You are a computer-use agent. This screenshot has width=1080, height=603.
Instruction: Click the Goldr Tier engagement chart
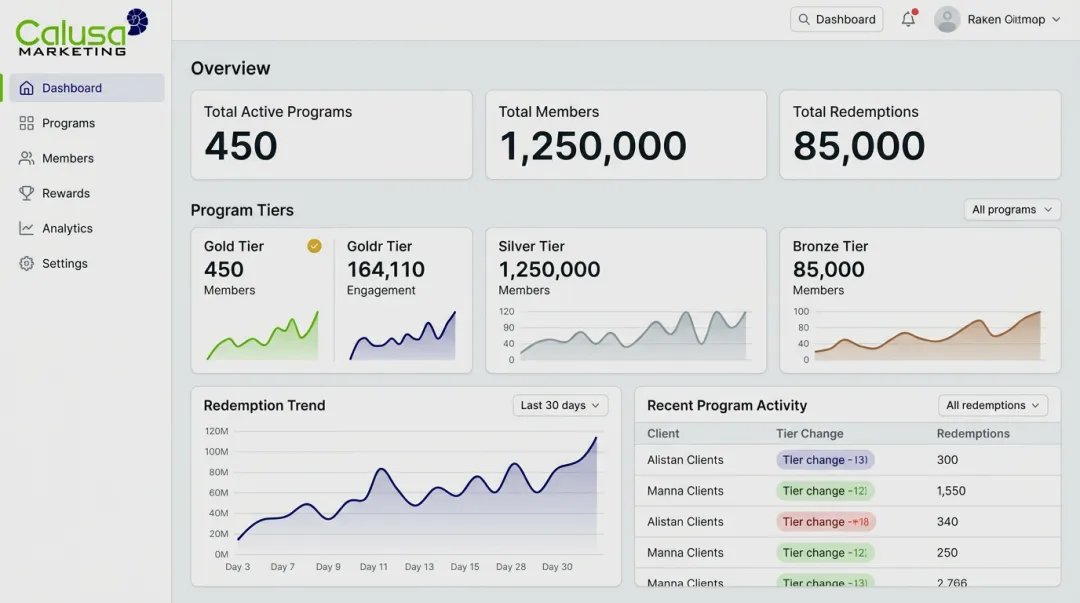[x=403, y=336]
